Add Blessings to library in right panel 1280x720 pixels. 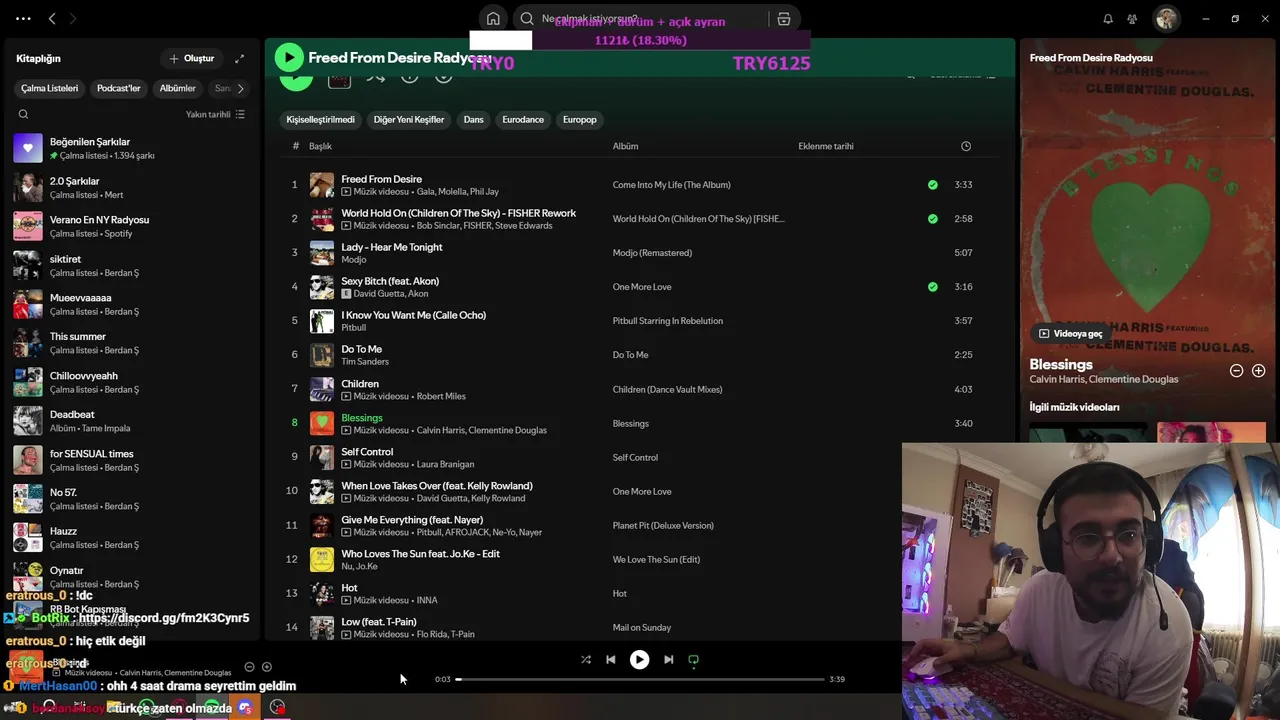1258,371
